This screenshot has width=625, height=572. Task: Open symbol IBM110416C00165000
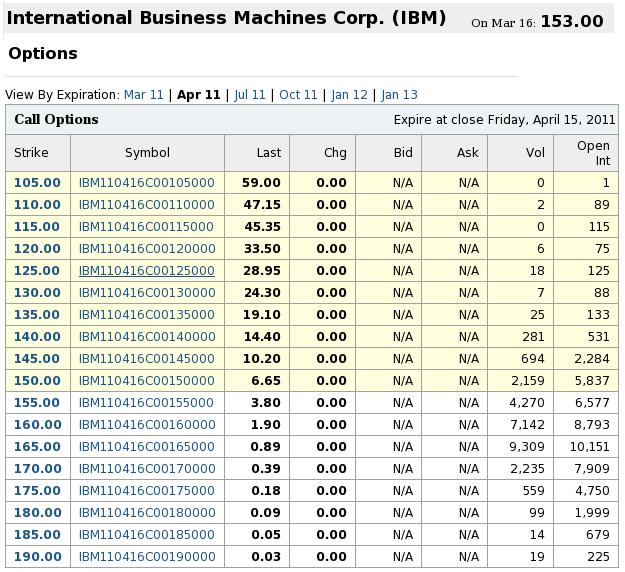coord(147,446)
